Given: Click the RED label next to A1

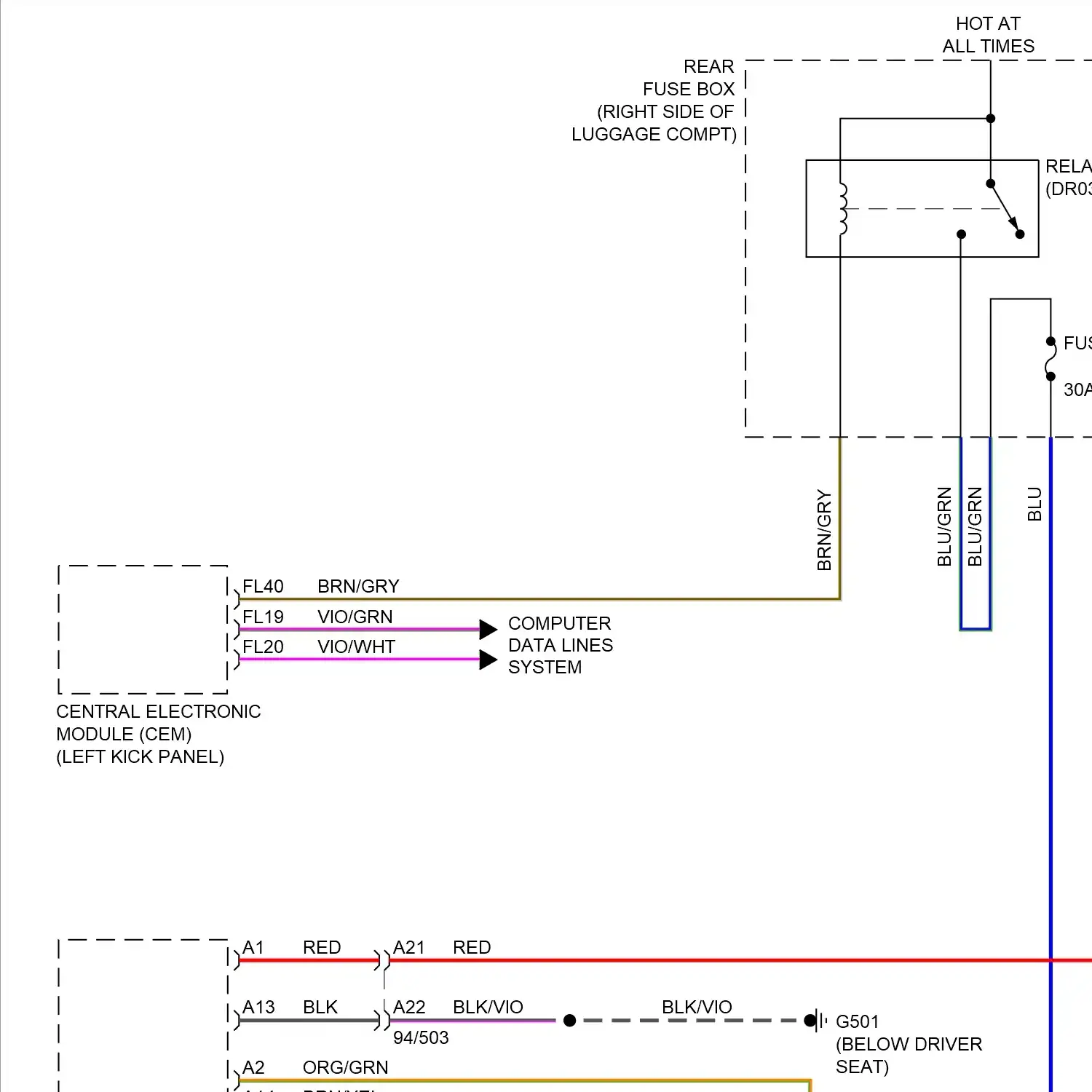Looking at the screenshot, I should point(322,948).
